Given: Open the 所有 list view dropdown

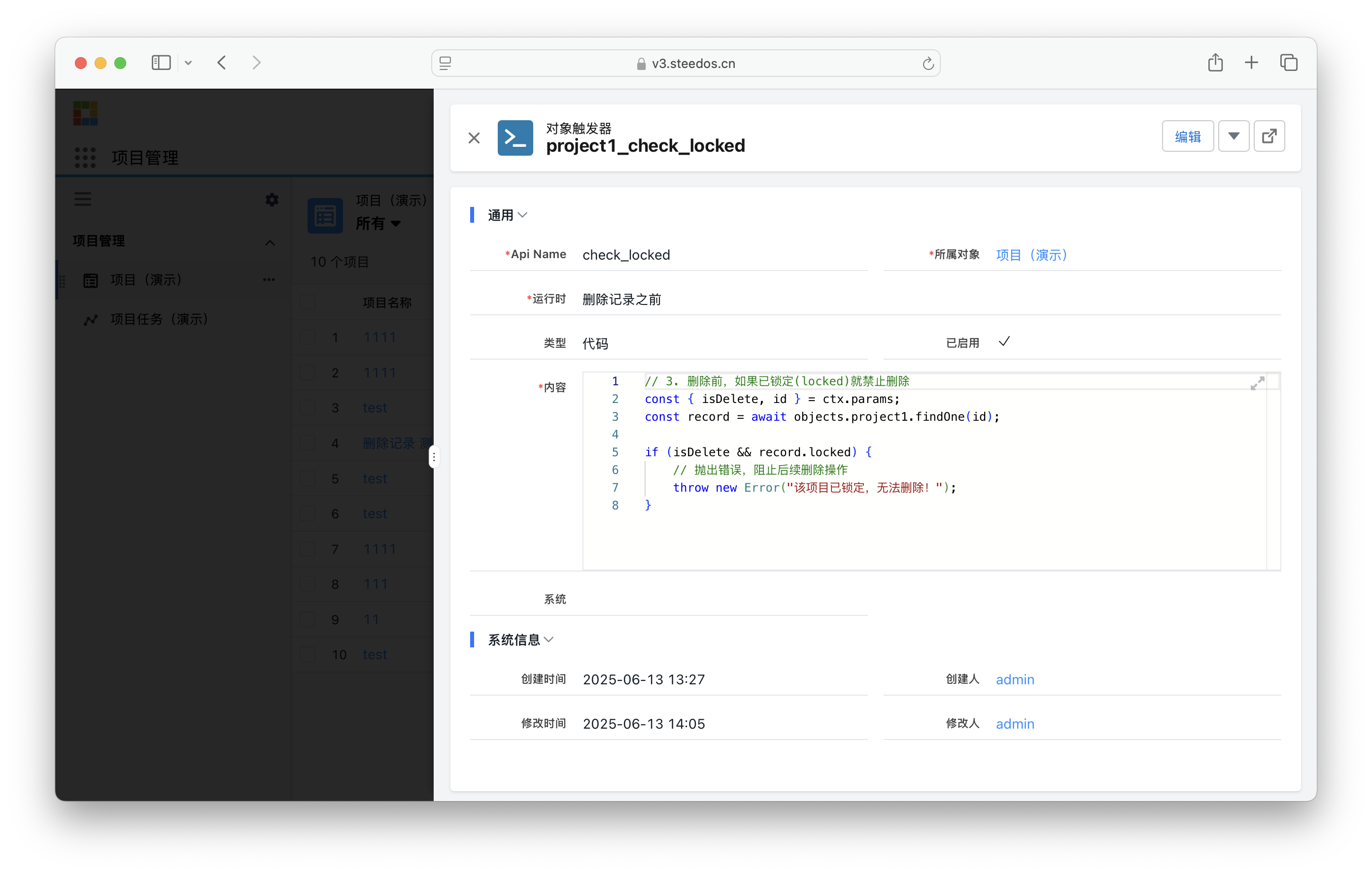Looking at the screenshot, I should click(x=379, y=223).
